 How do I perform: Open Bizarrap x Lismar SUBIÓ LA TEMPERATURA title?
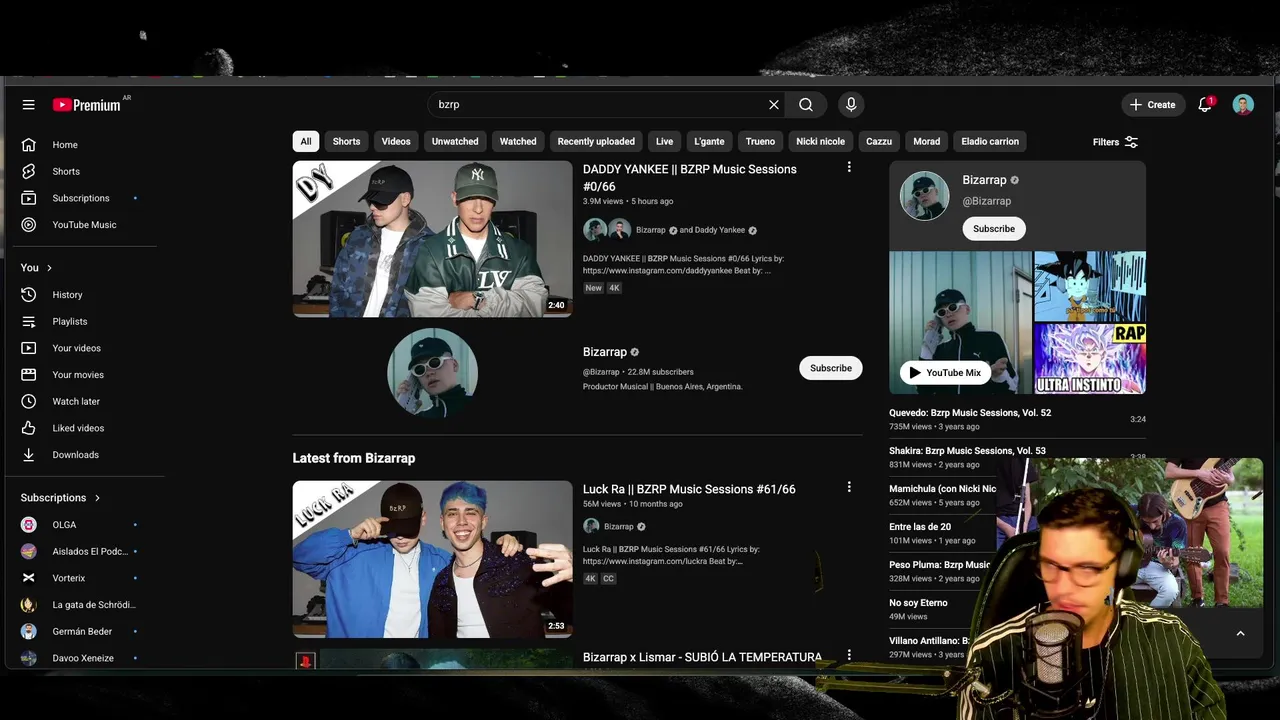coord(702,657)
